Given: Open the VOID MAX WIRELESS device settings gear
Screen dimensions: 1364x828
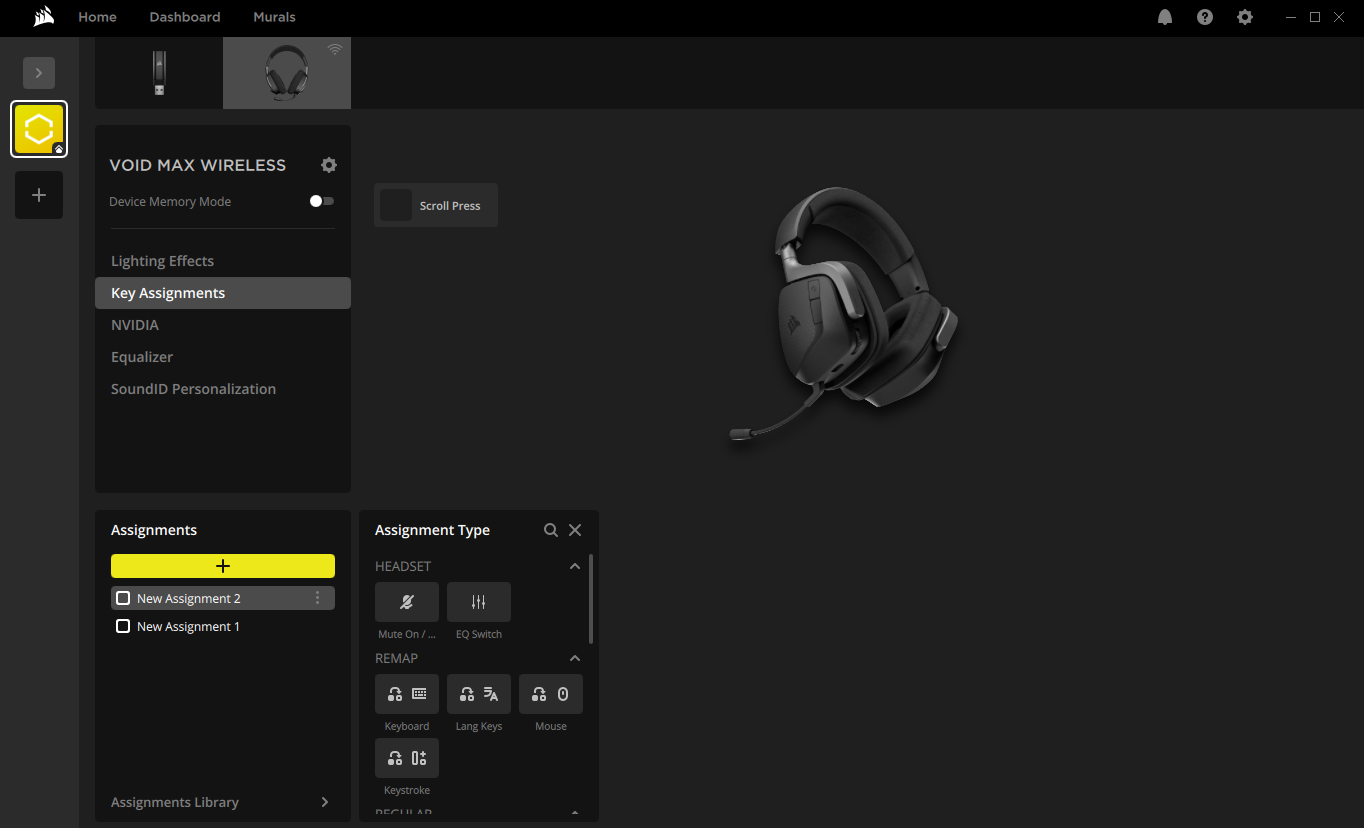Looking at the screenshot, I should point(329,165).
